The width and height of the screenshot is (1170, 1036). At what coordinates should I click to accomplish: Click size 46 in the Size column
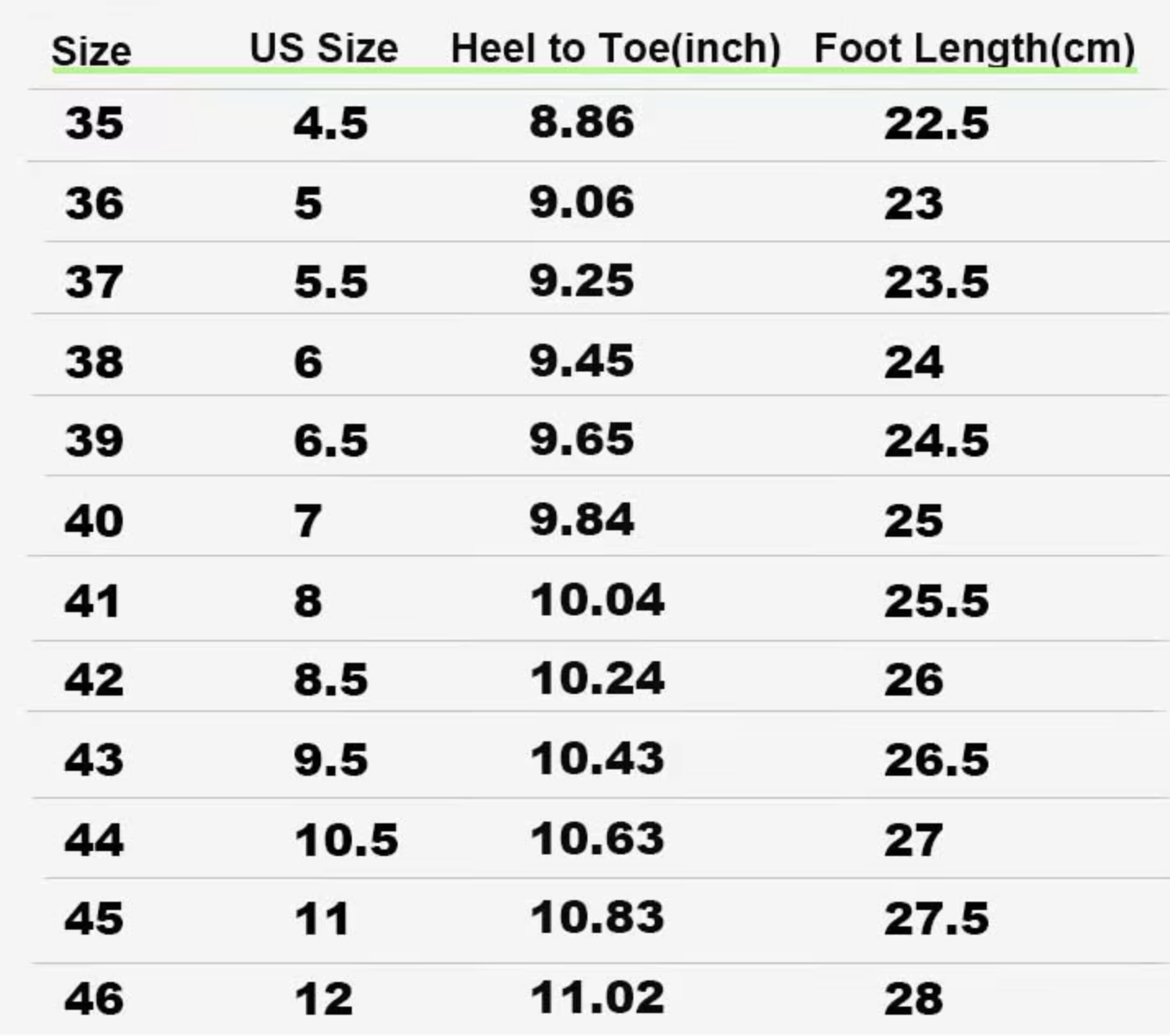(94, 998)
